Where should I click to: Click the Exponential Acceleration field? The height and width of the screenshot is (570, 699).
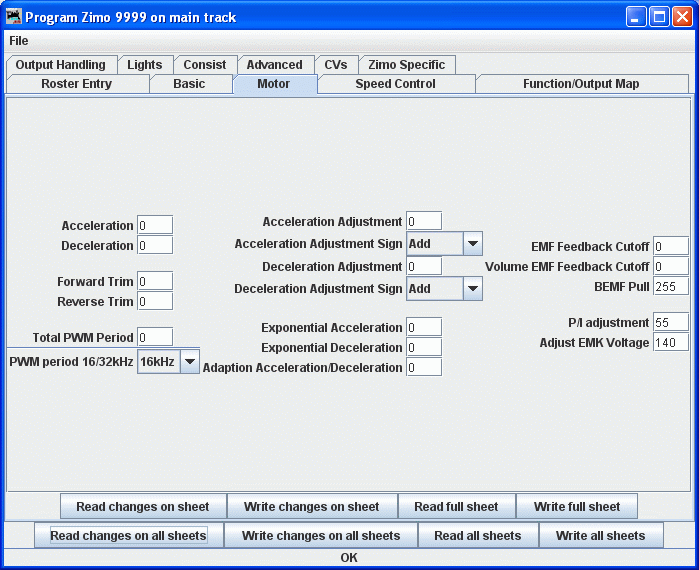pyautogui.click(x=424, y=327)
